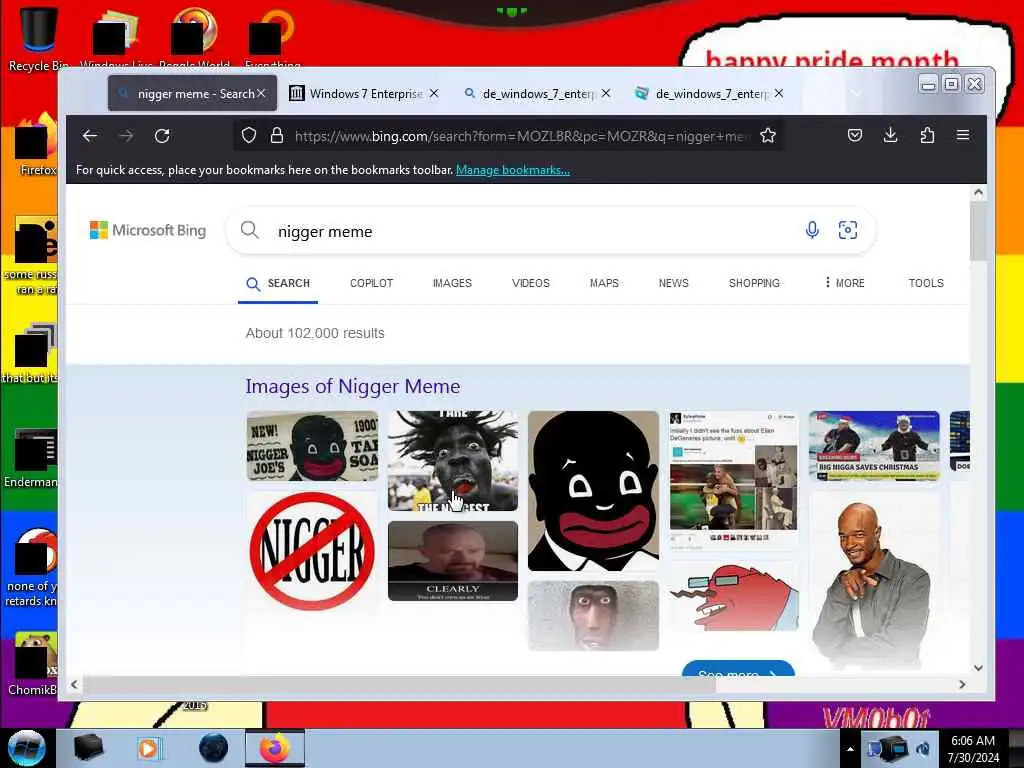Screen dimensions: 1024x768
Task: Open the volume speaker icon in tray
Action: click(x=923, y=748)
